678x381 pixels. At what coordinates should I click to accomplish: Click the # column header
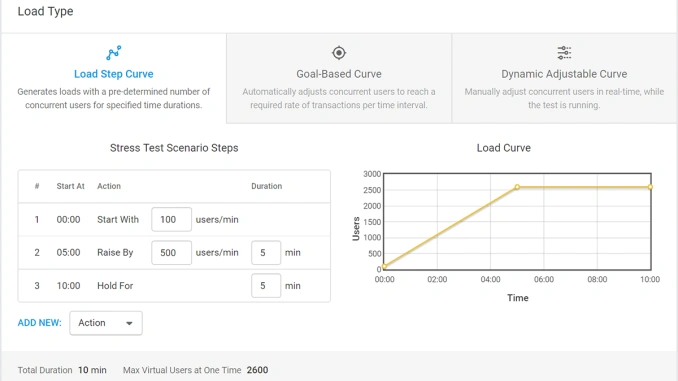(x=37, y=186)
